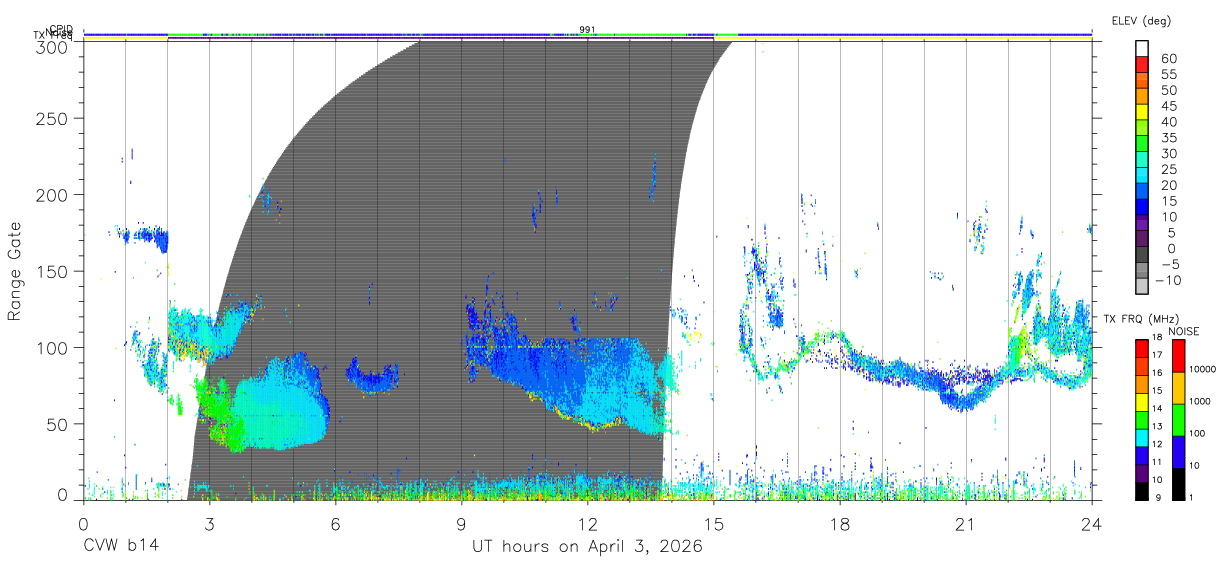Pick the yellow segment of ELEV color bar
The width and height of the screenshot is (1228, 567).
point(1142,112)
